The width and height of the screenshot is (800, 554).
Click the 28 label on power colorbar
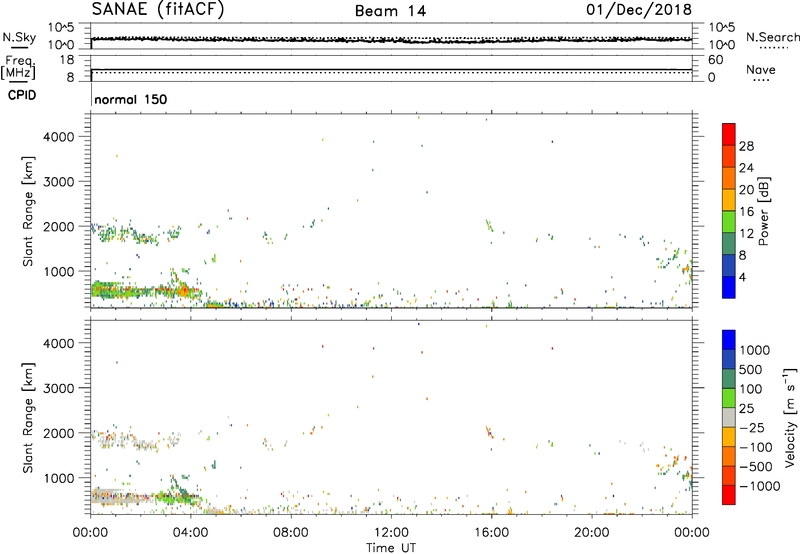746,146
